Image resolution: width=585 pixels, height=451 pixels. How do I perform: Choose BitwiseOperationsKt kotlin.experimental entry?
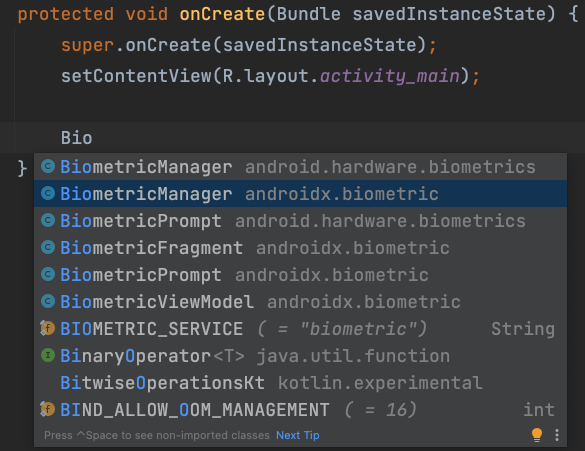pyautogui.click(x=300, y=383)
